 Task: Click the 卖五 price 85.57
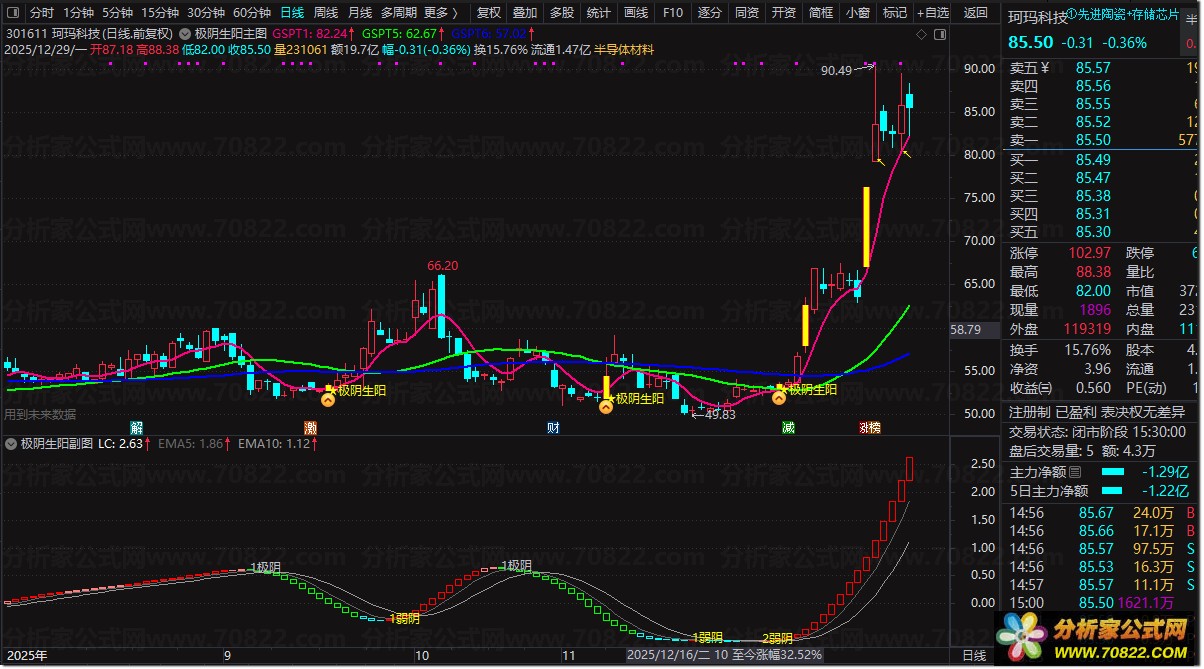pos(1094,68)
